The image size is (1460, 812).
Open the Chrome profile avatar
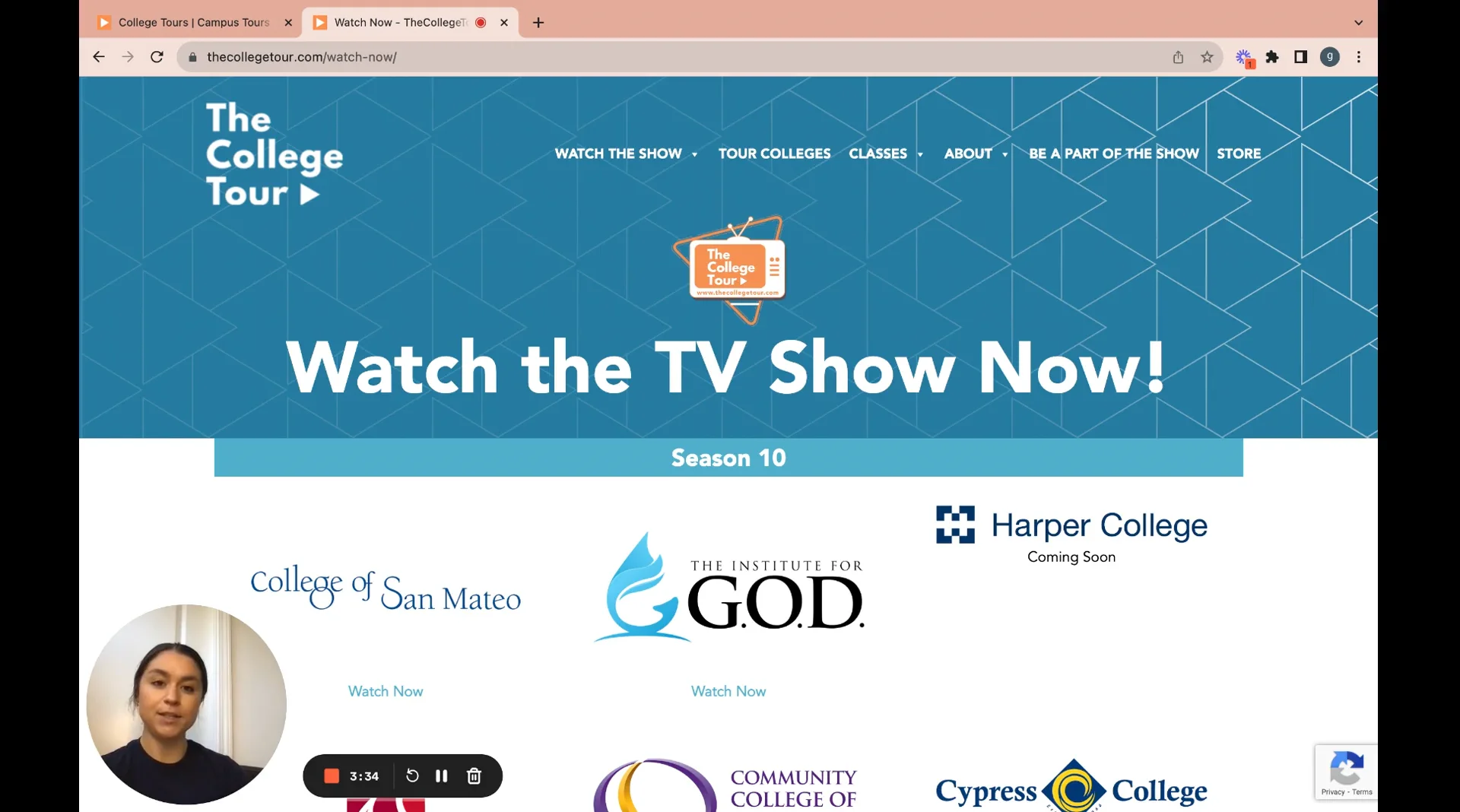point(1329,57)
